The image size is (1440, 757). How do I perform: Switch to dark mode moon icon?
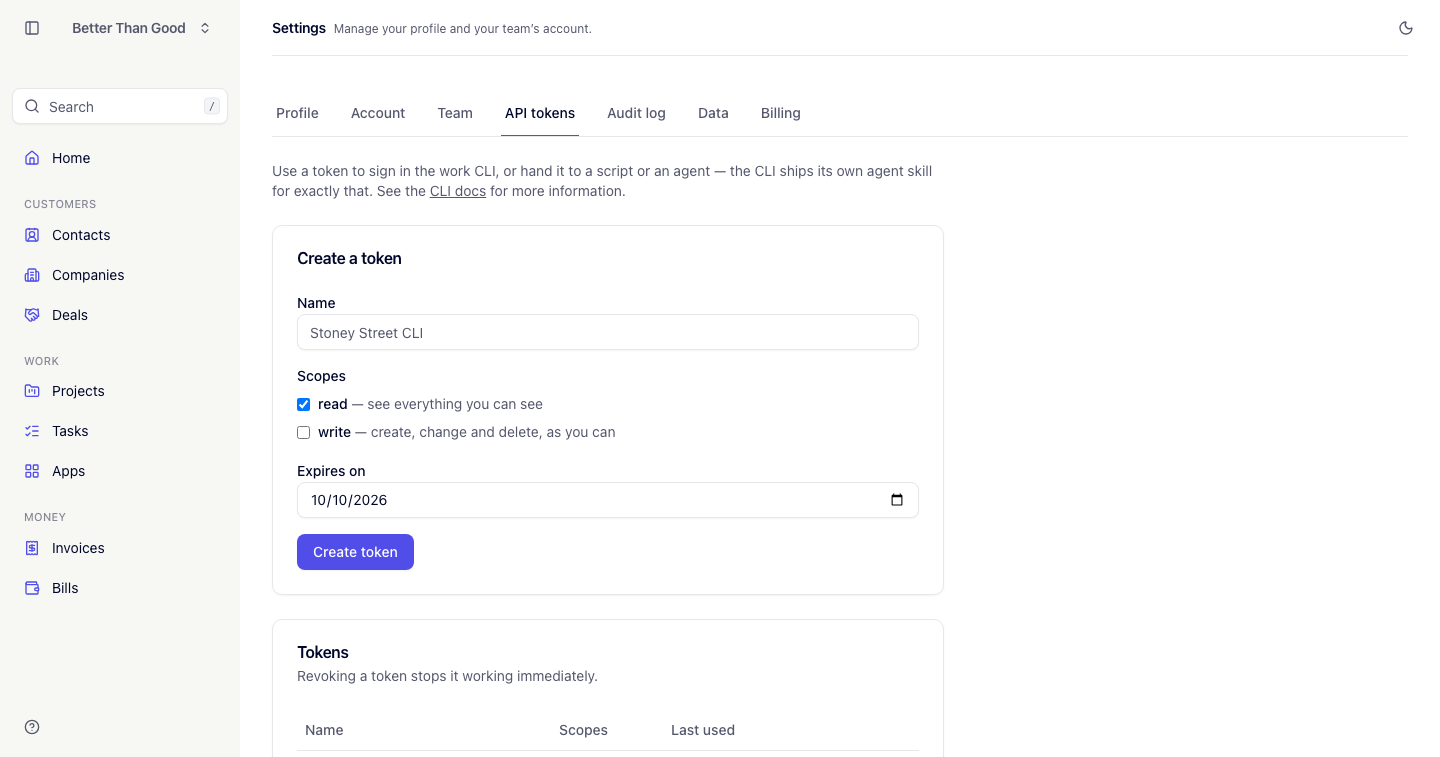pyautogui.click(x=1406, y=28)
